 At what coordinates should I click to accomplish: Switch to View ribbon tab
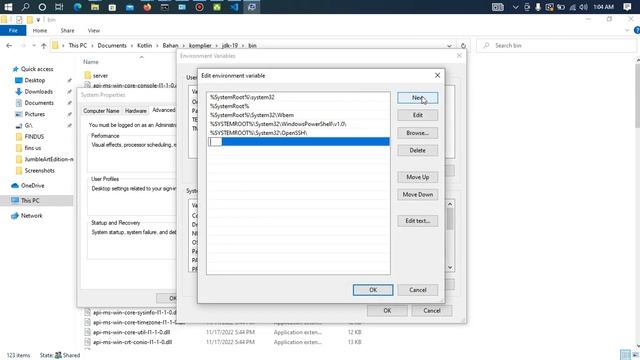(93, 30)
